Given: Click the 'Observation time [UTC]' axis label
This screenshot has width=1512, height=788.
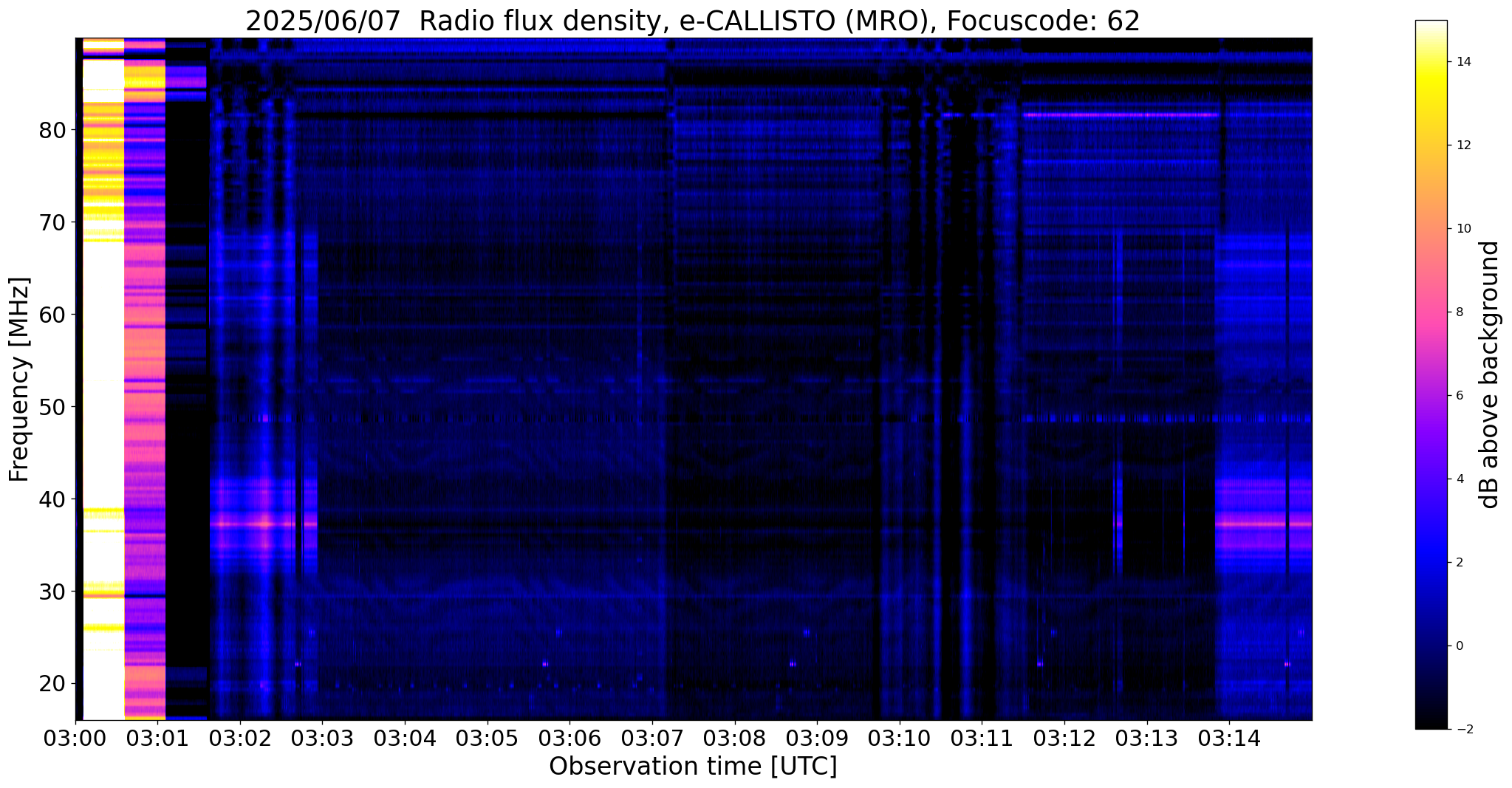Looking at the screenshot, I should [x=693, y=767].
